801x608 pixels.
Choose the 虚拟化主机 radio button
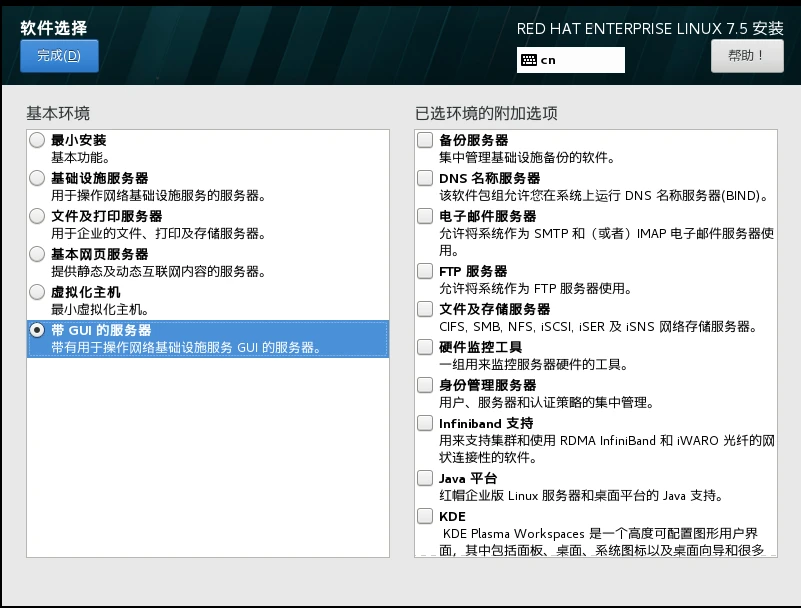point(37,292)
